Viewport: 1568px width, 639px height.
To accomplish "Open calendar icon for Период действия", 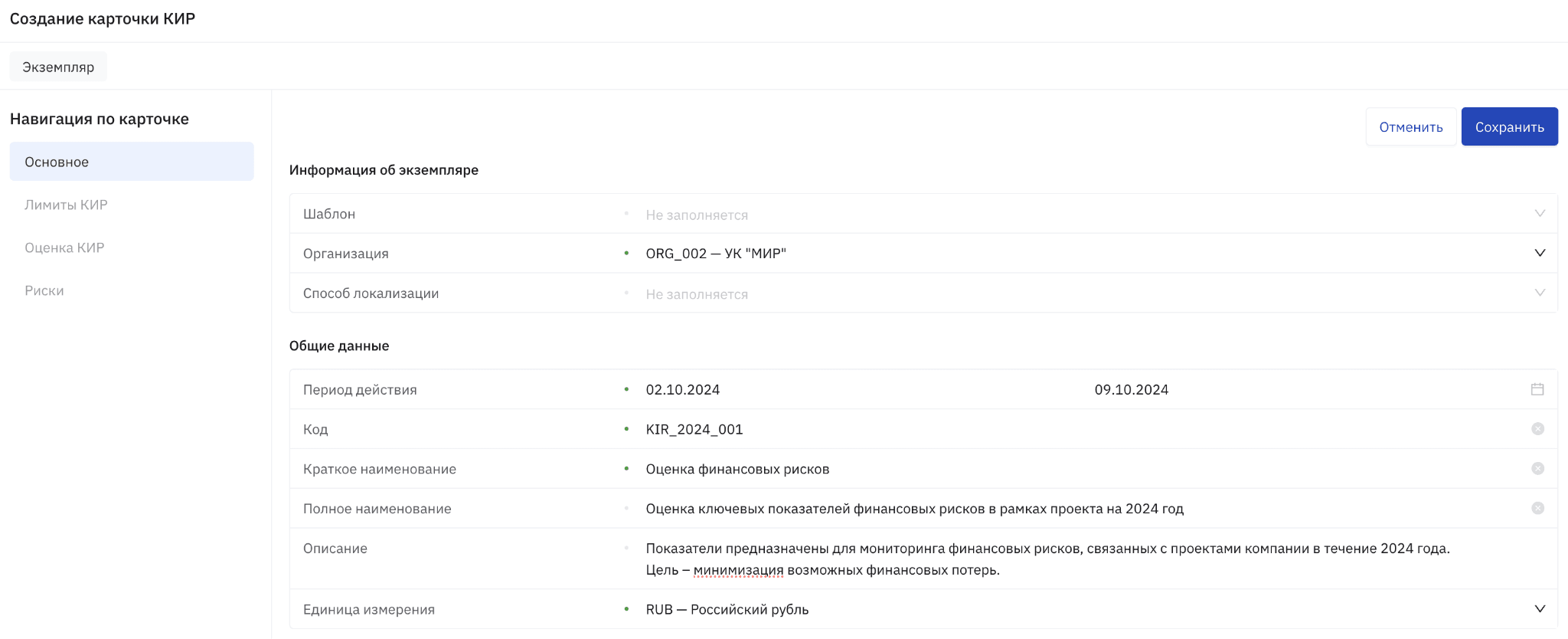I will 1537,389.
